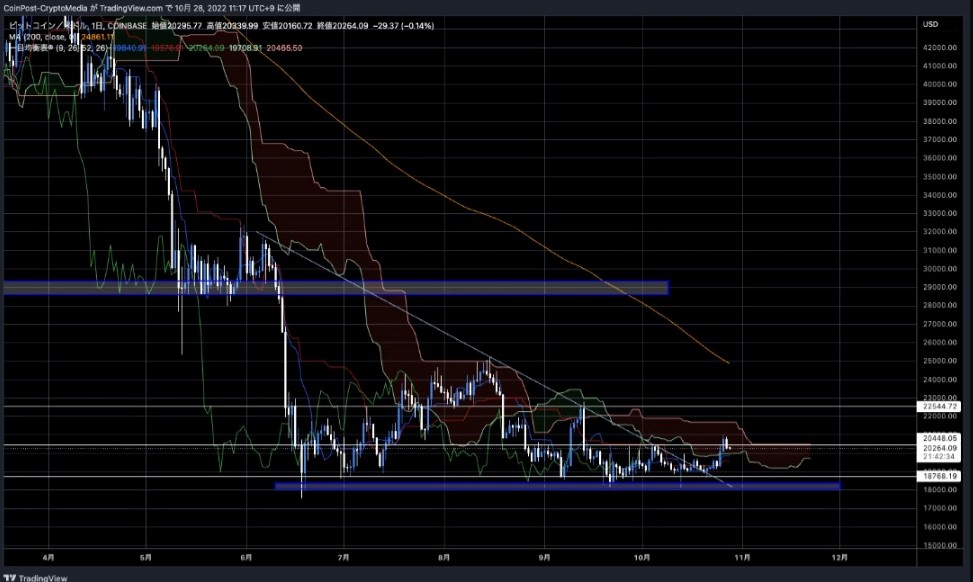The height and width of the screenshot is (582, 973).
Task: Click the change value −29.37 (−0.14%)
Action: click(403, 26)
